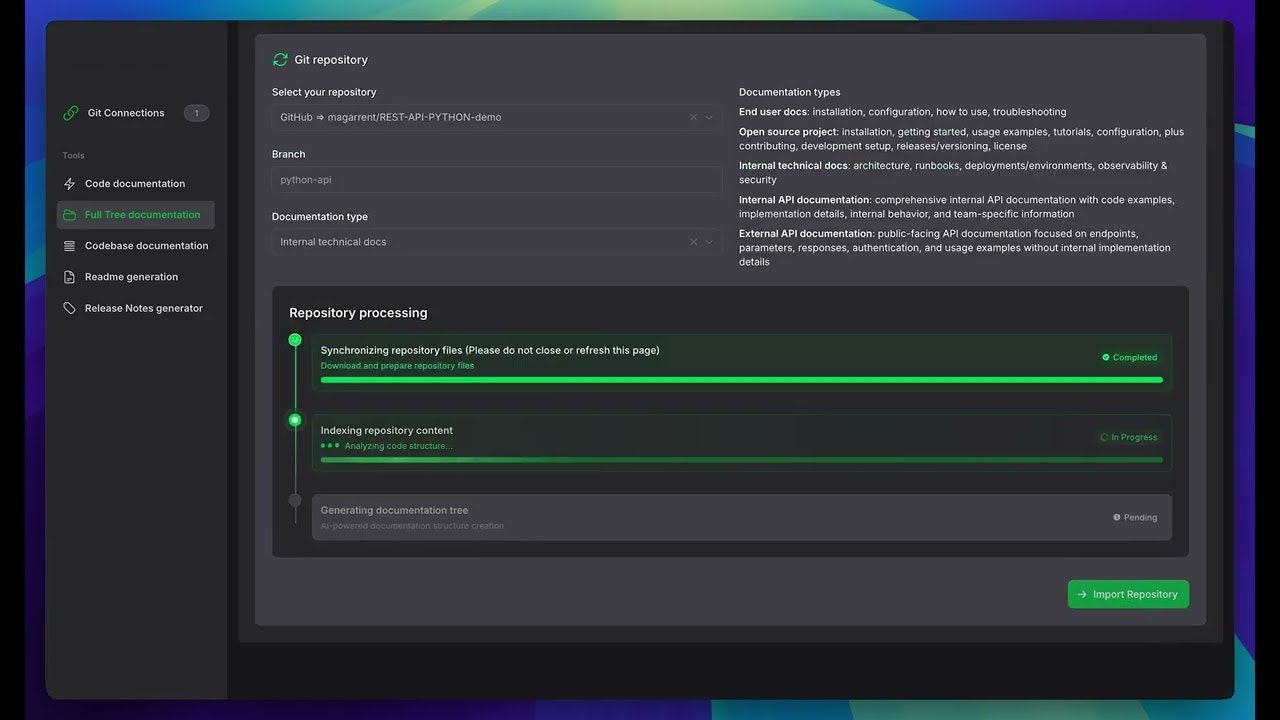This screenshot has height=720, width=1280.
Task: Click the Git repository sync icon in the header
Action: coord(280,59)
